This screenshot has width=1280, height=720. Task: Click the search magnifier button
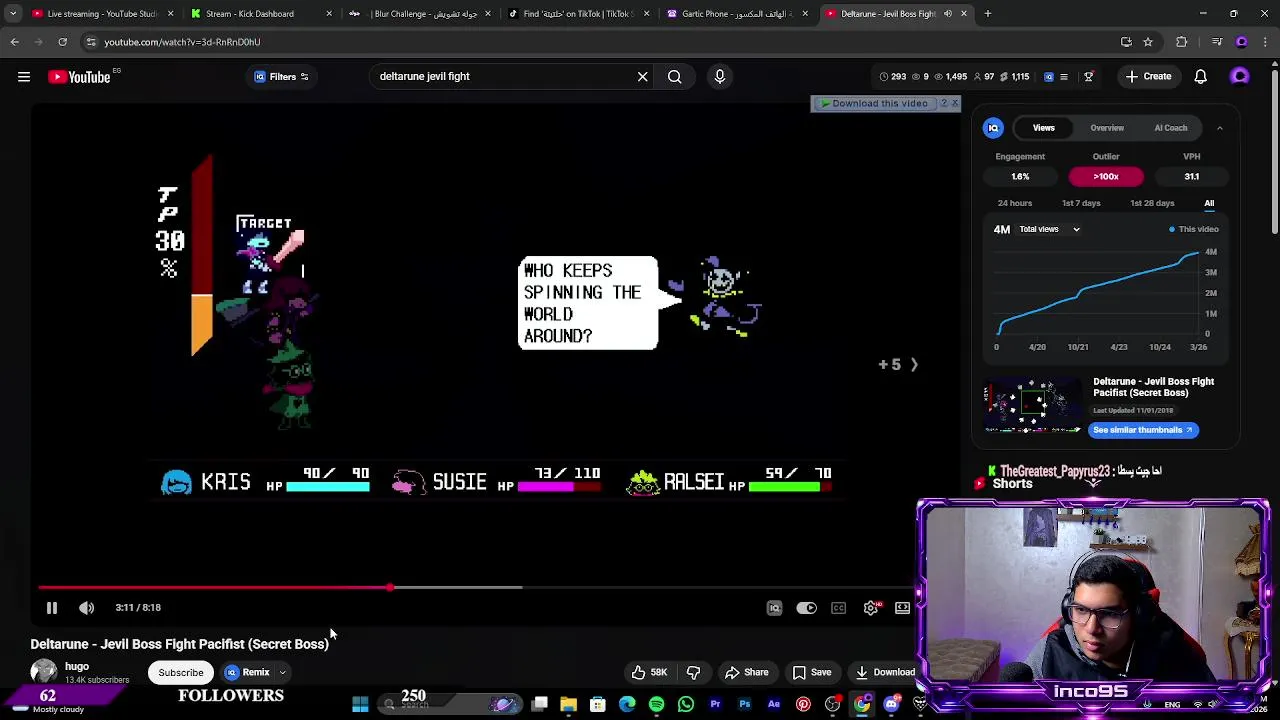675,76
